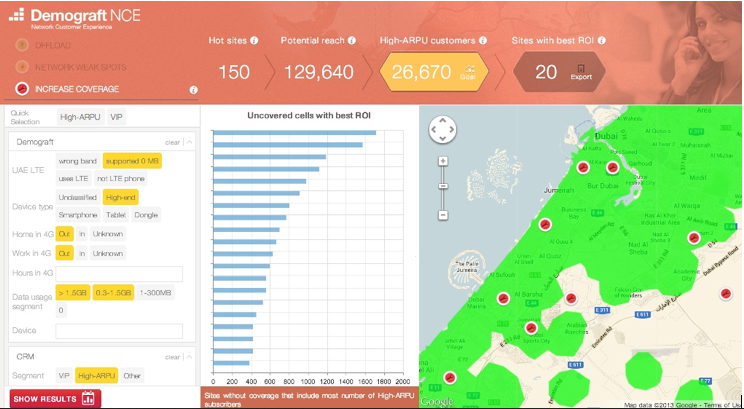Image resolution: width=744 pixels, height=409 pixels.
Task: Open the High-ARPU customers info icon
Action: coord(483,41)
